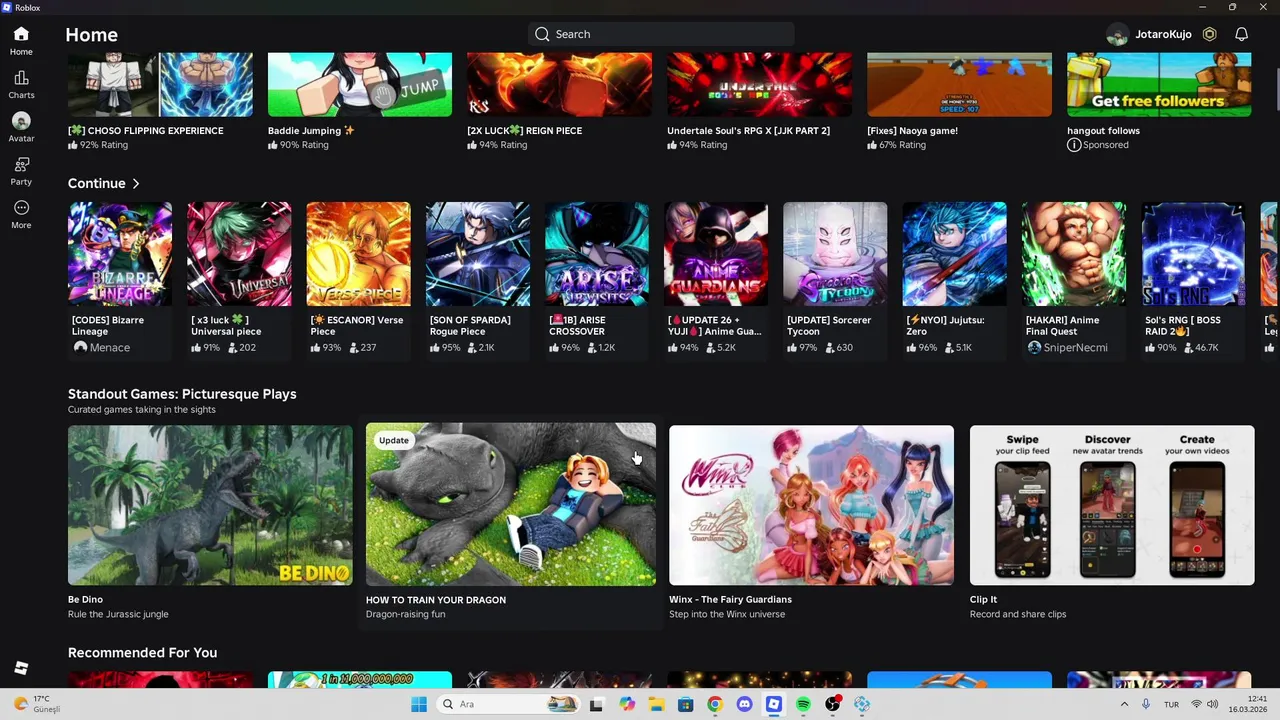Click the TUR language indicator

[1171, 705]
